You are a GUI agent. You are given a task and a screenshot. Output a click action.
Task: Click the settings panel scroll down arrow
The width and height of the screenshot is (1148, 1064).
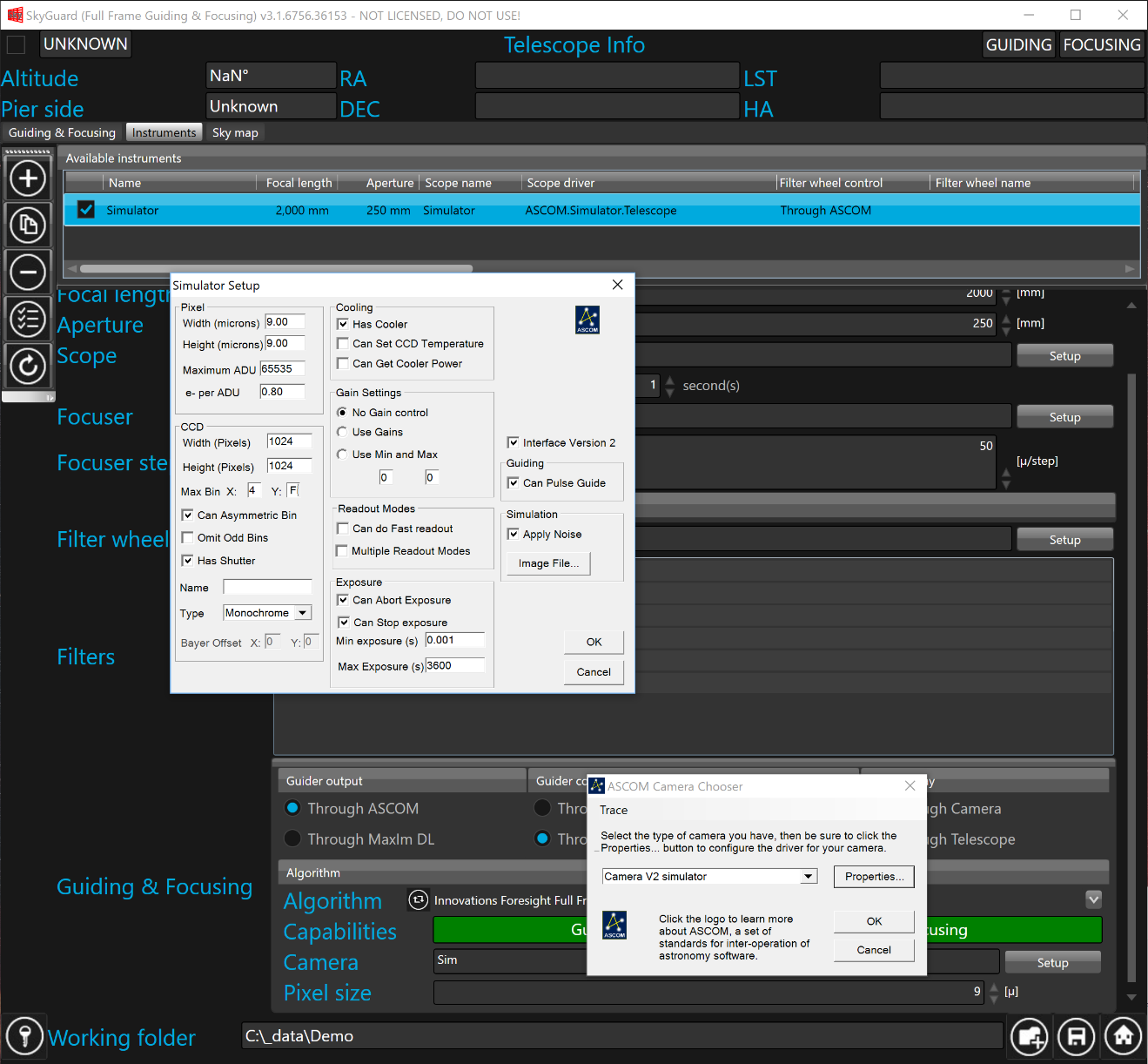coord(1131,998)
